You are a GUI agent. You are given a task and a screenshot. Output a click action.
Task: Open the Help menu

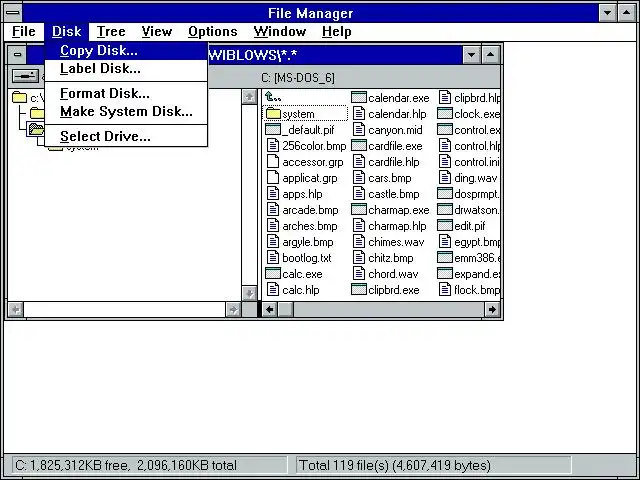pos(336,31)
